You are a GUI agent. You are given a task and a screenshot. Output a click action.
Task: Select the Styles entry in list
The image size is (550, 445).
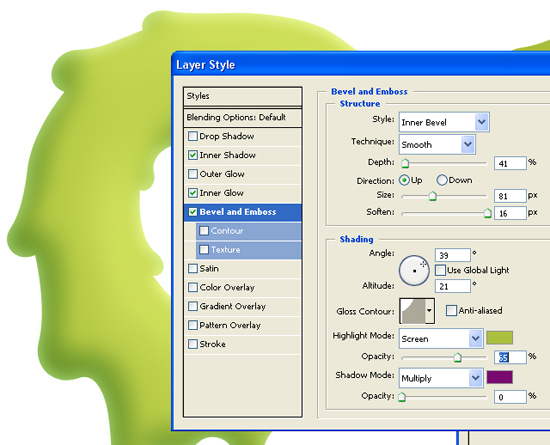242,96
